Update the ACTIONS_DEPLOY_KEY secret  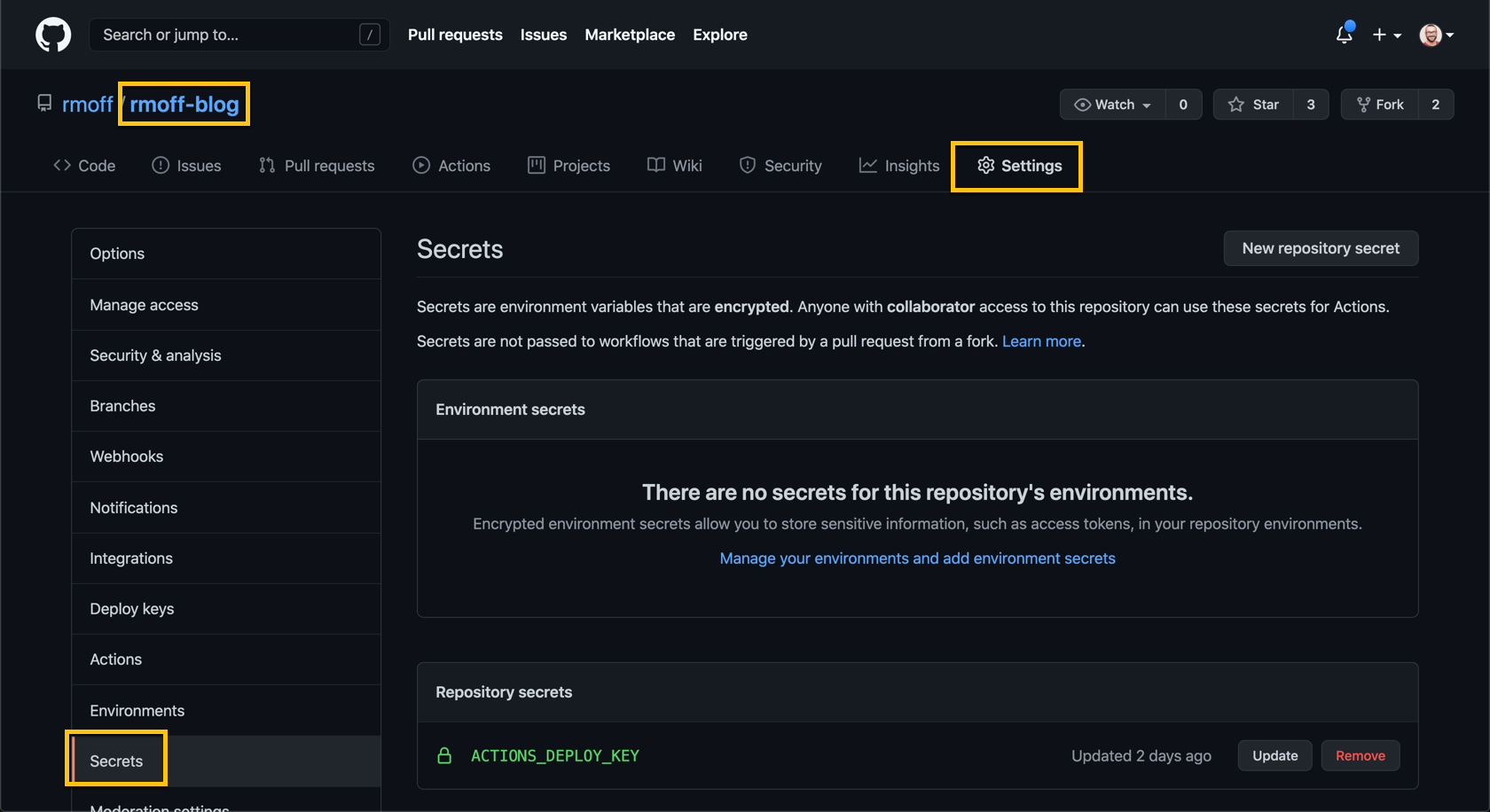point(1274,755)
